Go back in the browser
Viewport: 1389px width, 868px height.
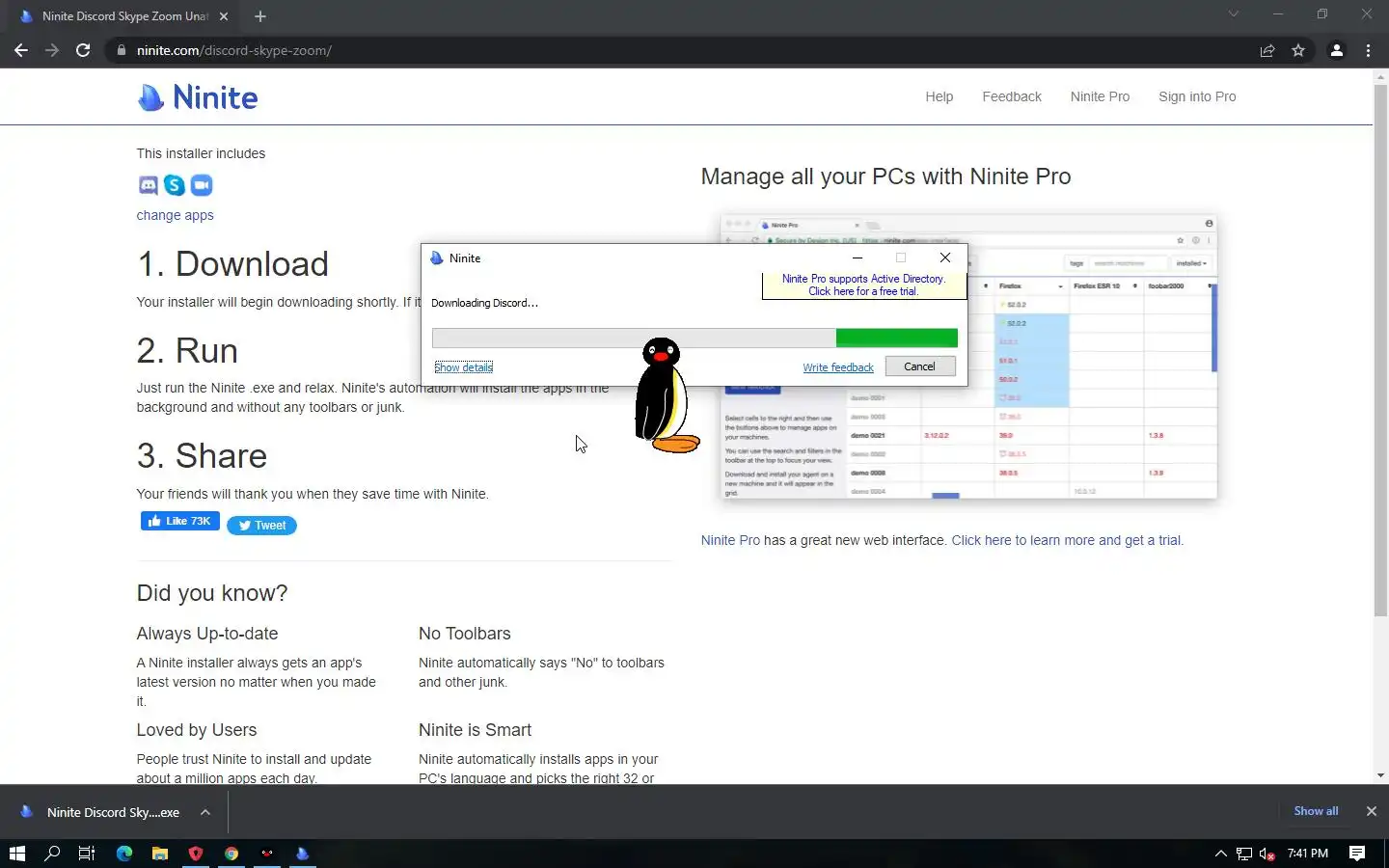(x=21, y=50)
